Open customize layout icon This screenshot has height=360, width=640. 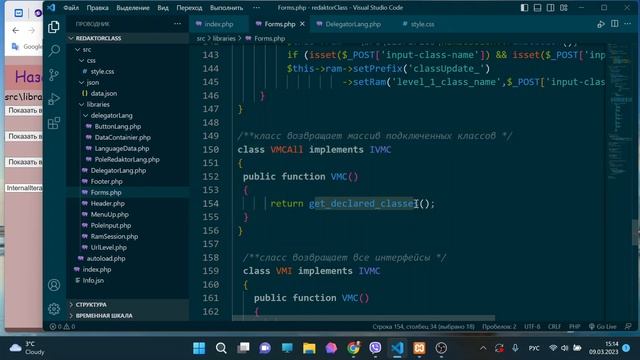coord(564,8)
